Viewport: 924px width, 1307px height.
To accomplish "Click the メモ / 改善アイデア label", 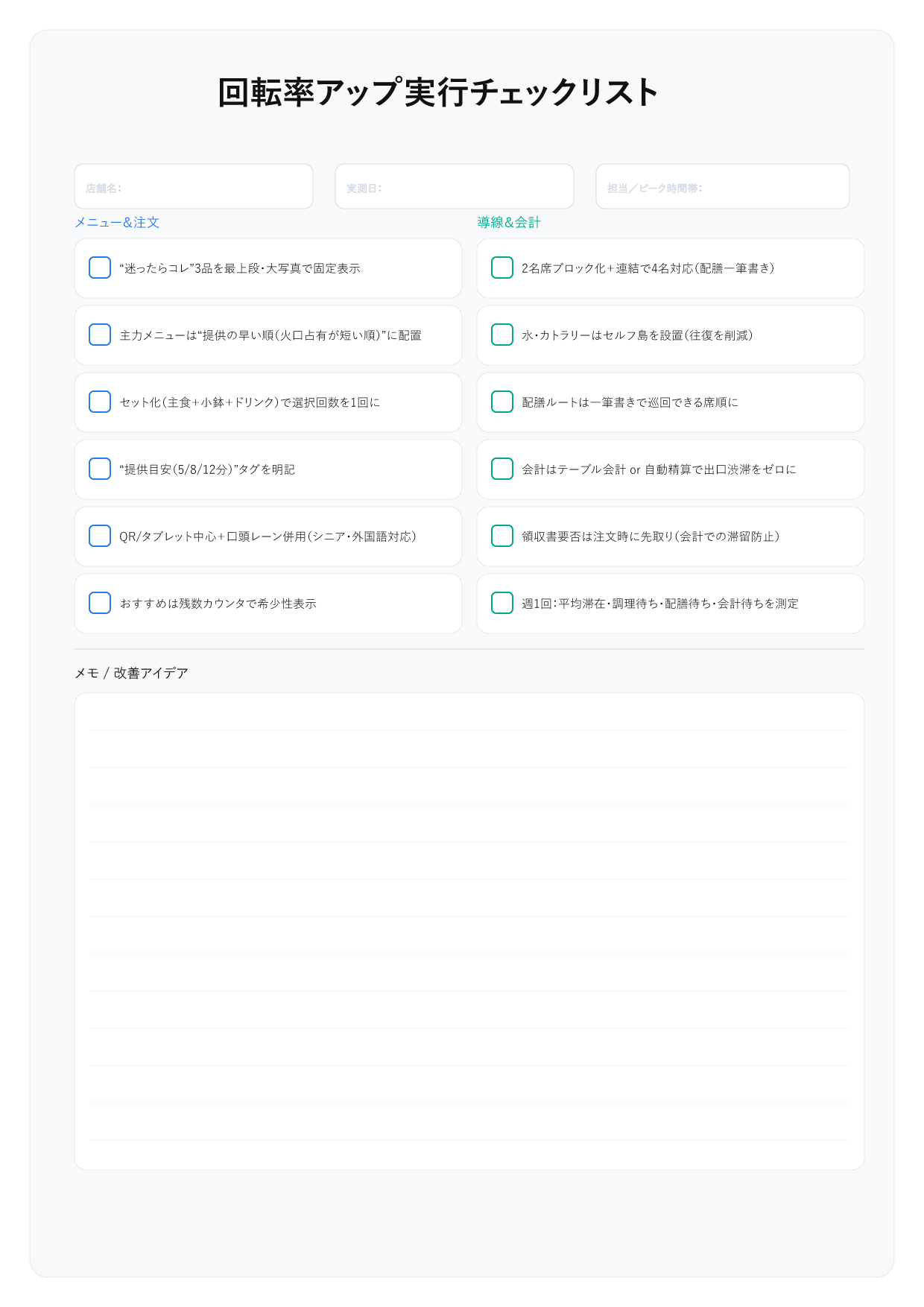I will 131,673.
